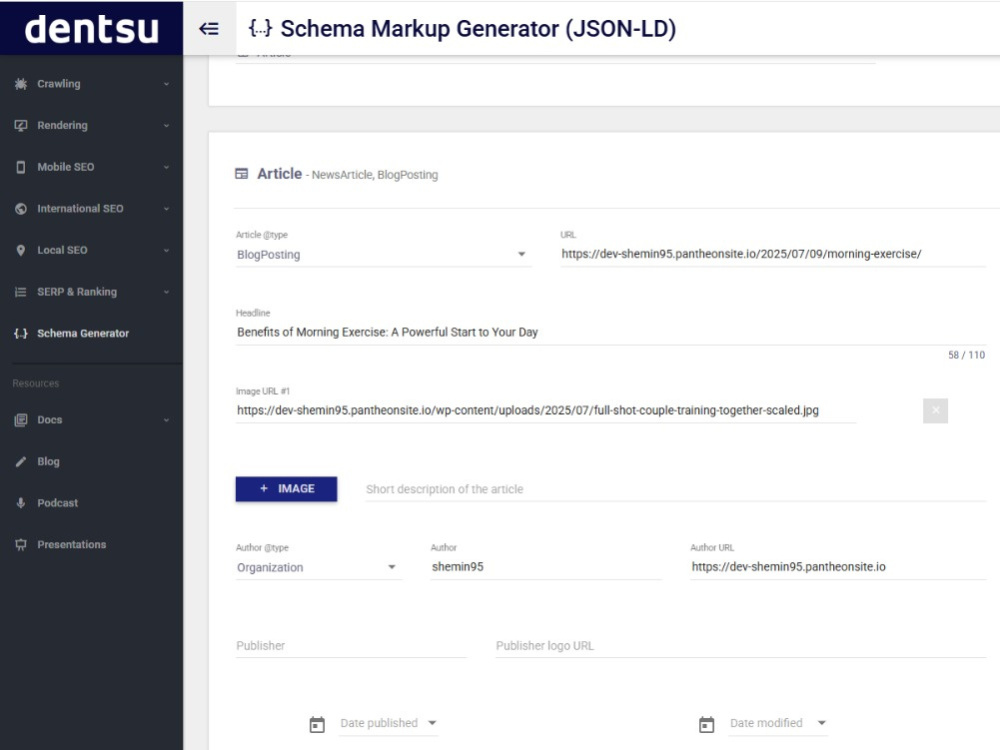The image size is (1000, 750).
Task: Click the Podcast microphone icon
Action: (21, 503)
